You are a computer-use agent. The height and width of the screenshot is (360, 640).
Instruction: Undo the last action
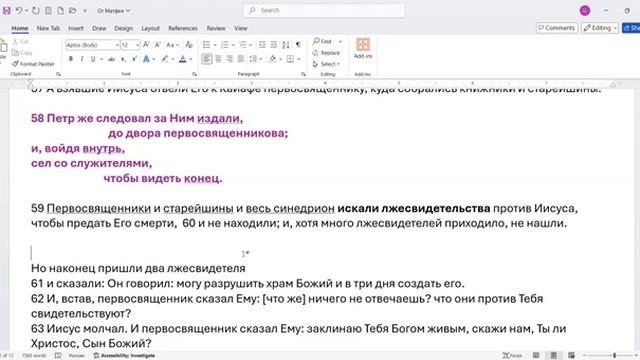(x=18, y=11)
